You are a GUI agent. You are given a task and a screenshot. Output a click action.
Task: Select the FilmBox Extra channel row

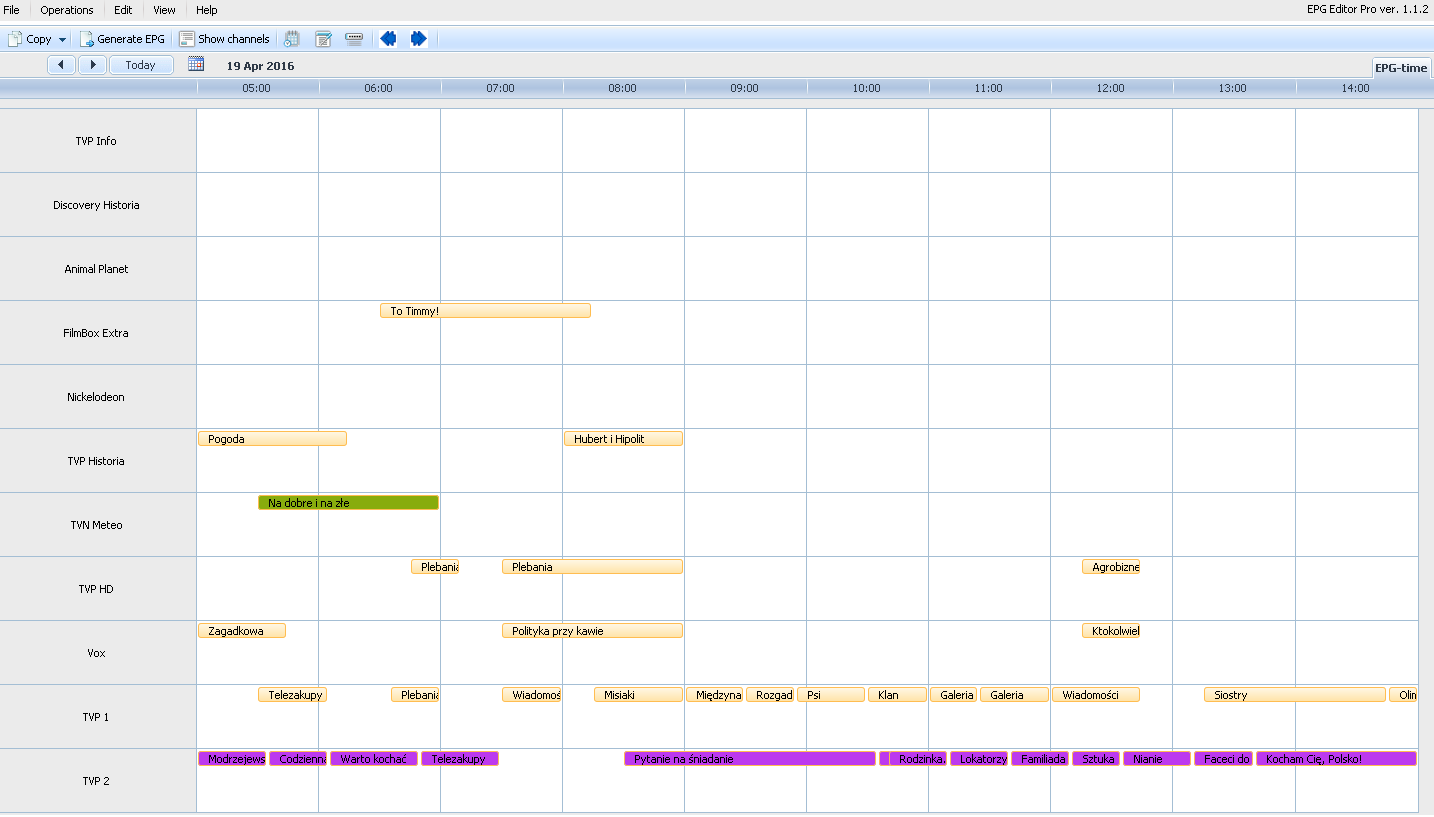98,333
